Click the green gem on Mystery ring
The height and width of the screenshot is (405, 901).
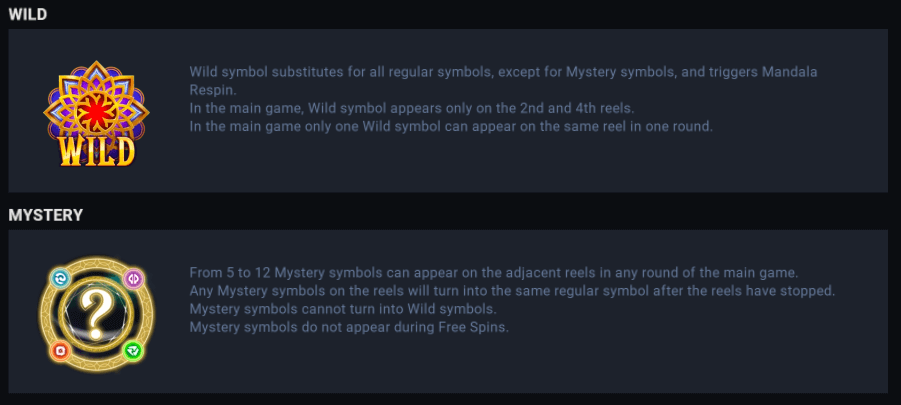133,350
